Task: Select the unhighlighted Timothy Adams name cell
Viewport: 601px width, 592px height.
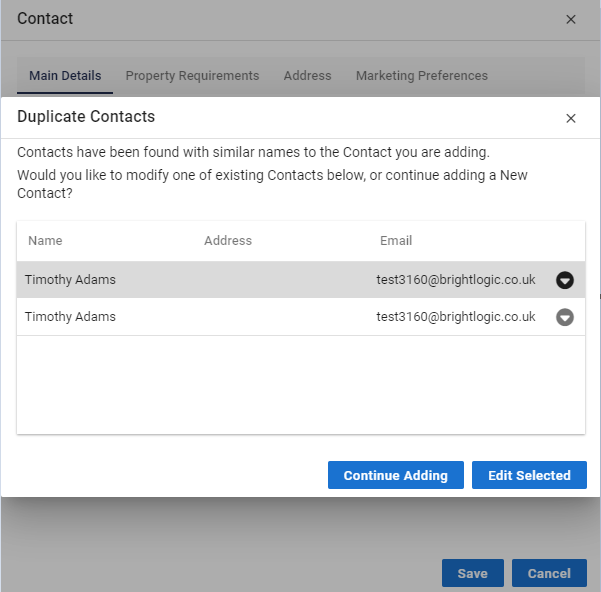Action: point(70,317)
